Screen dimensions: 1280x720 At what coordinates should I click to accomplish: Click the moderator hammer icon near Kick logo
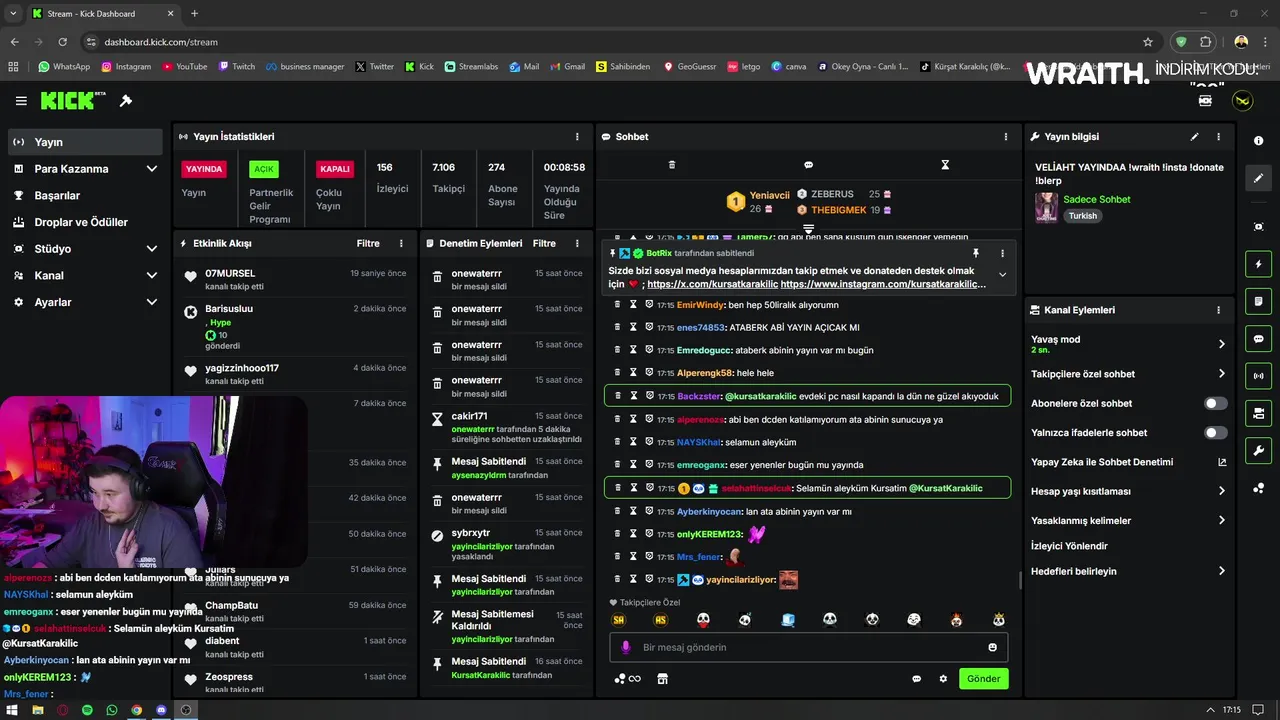coord(126,101)
